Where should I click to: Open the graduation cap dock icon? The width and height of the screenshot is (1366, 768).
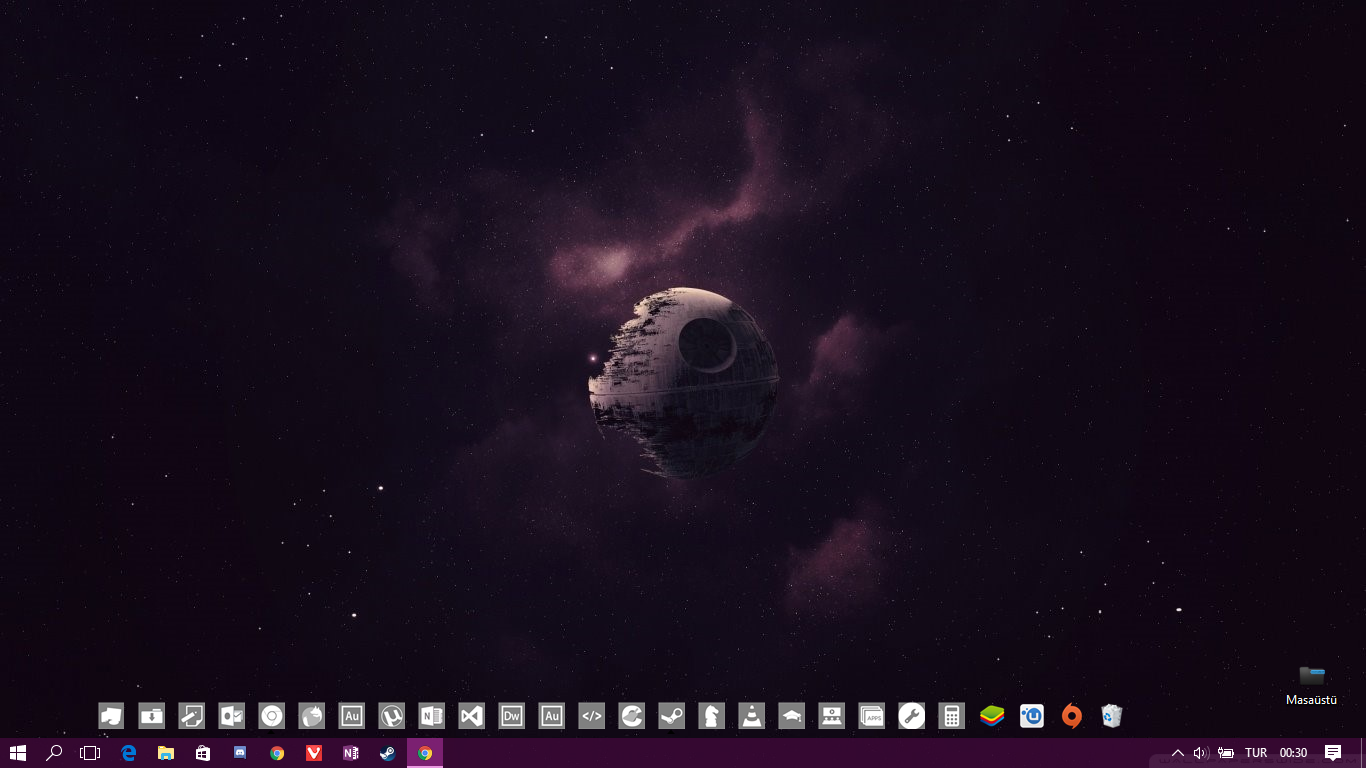[791, 715]
